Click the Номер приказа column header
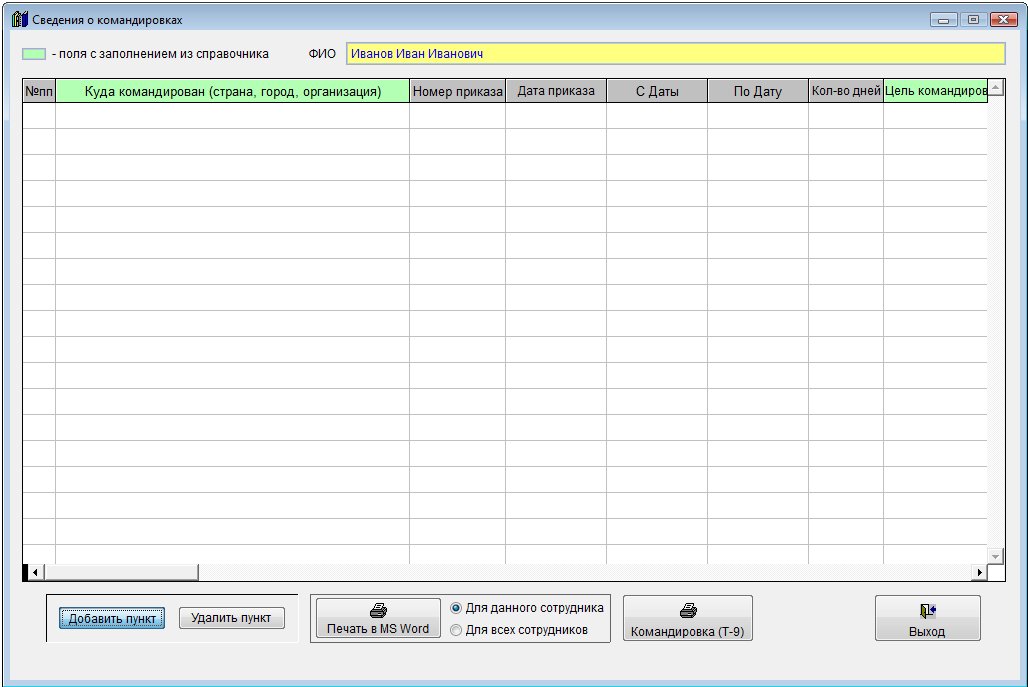 (458, 91)
